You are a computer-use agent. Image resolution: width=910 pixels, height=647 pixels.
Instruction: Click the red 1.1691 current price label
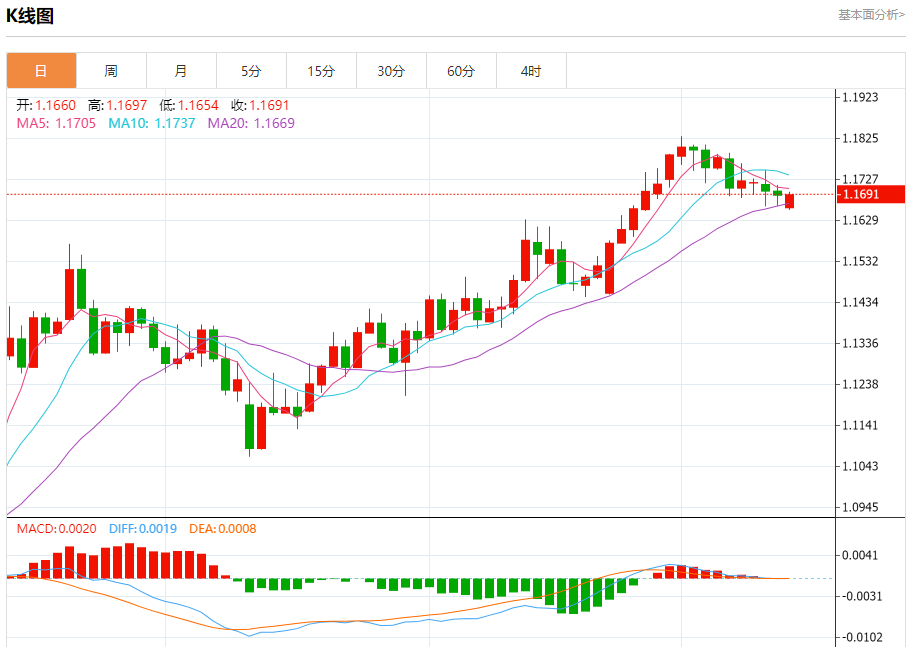pos(871,194)
